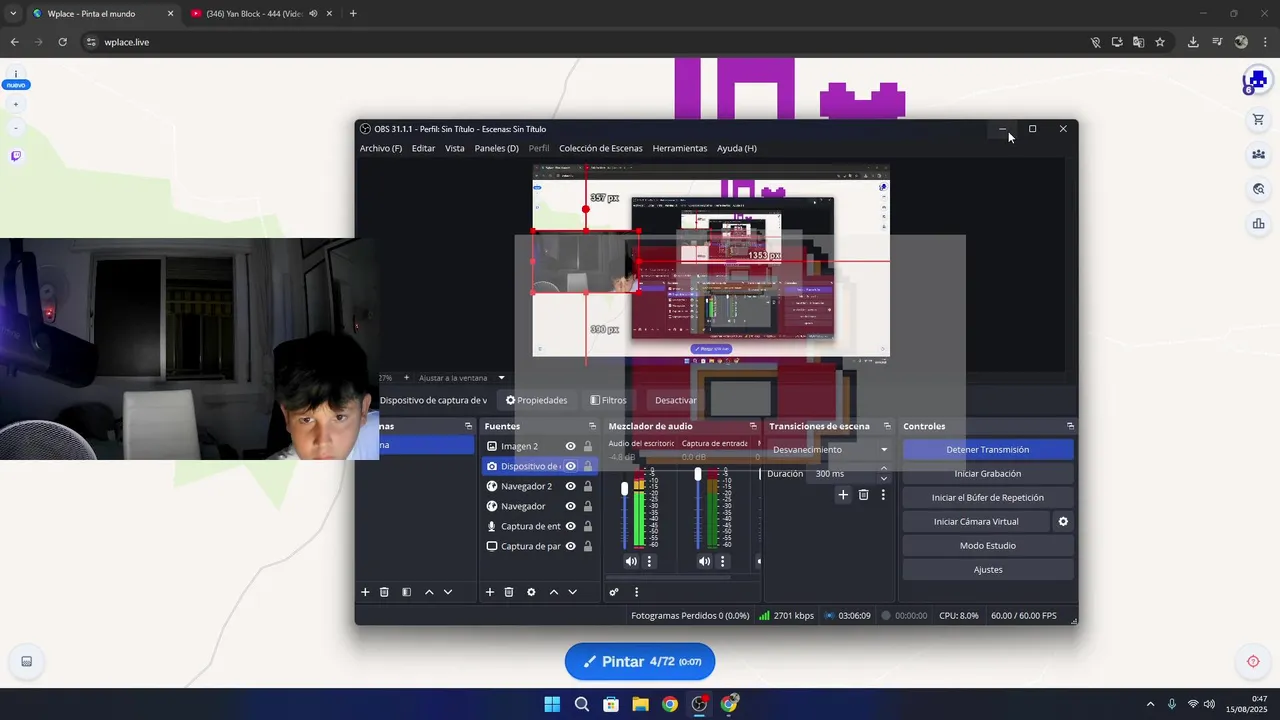Hide the Navegador 2 source
This screenshot has width=1280, height=720.
click(570, 486)
